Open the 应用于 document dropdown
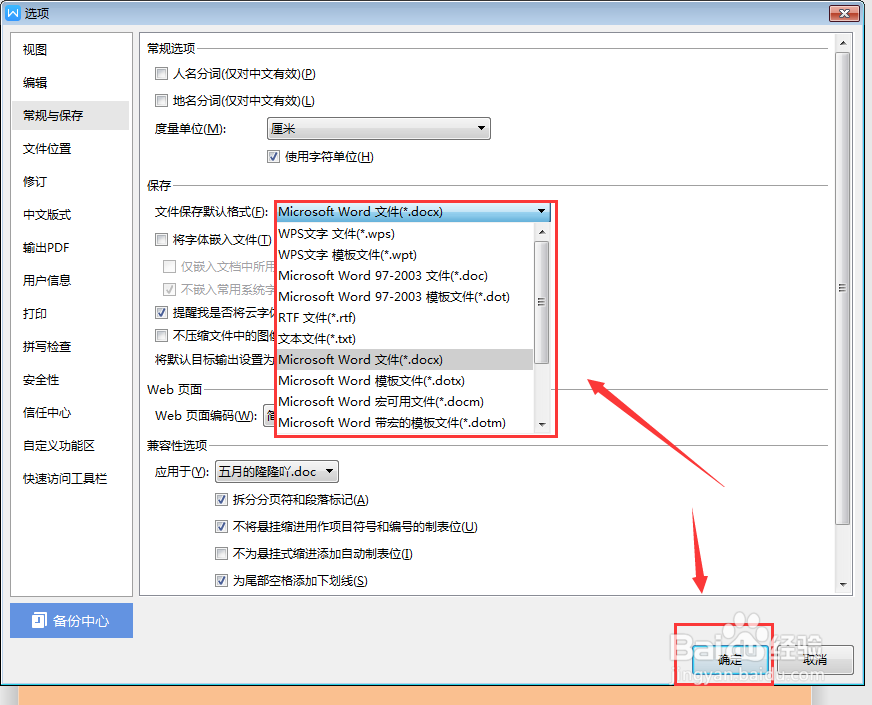 [x=276, y=472]
